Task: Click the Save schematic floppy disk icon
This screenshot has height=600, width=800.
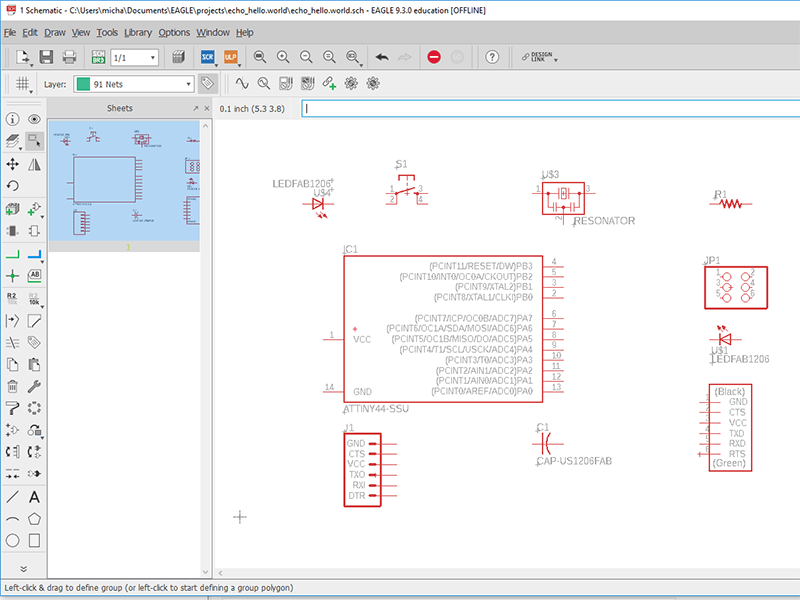Action: click(x=46, y=57)
